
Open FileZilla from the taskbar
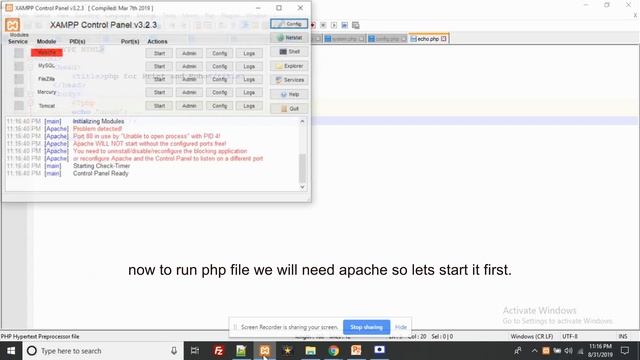[219, 351]
